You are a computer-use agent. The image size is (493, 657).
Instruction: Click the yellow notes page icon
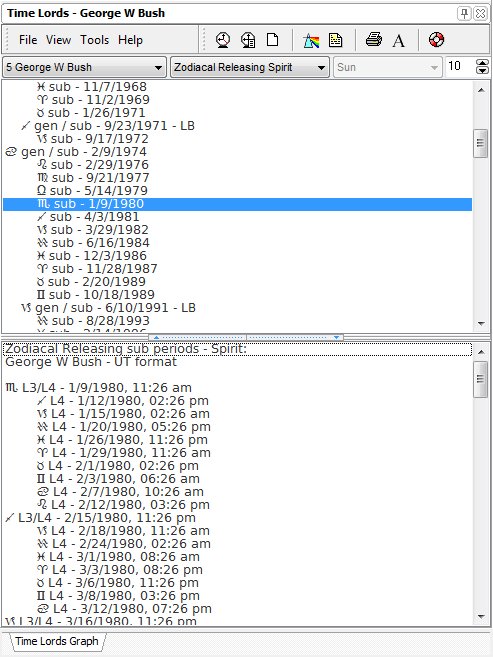[x=336, y=40]
